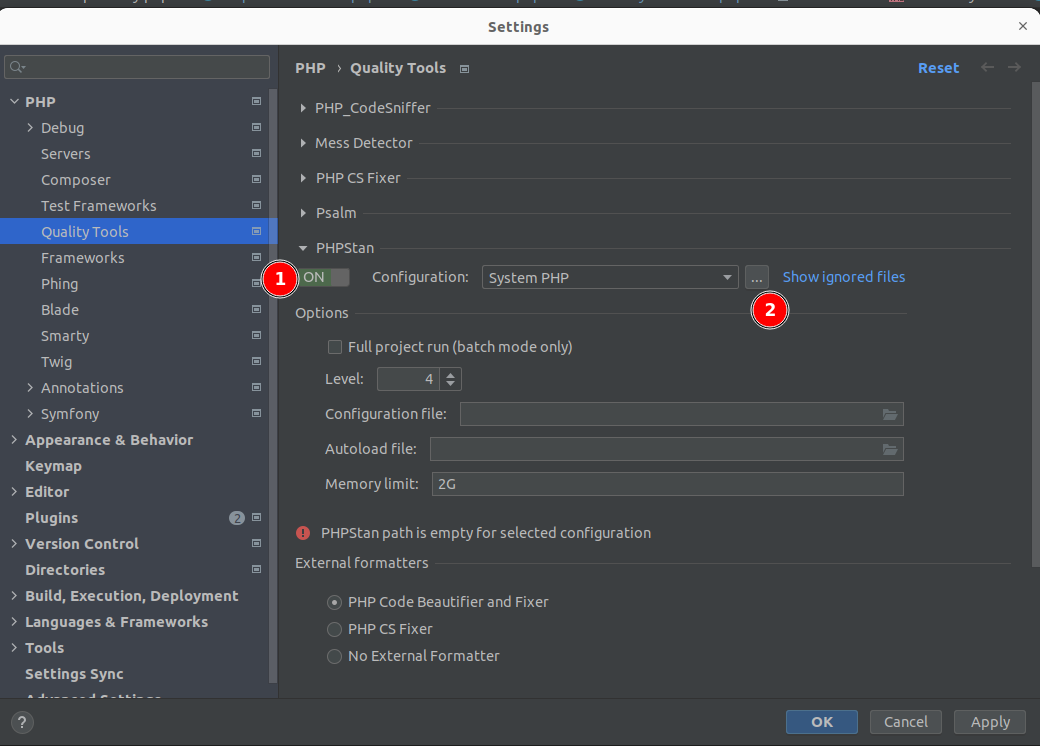
Task: Open help with the question mark button
Action: pos(22,722)
